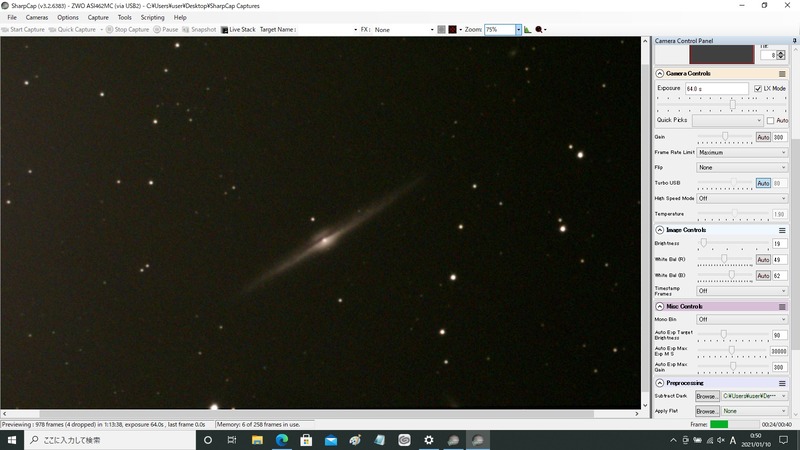Viewport: 800px width, 450px height.
Task: Open the Cameras menu
Action: pyautogui.click(x=37, y=17)
